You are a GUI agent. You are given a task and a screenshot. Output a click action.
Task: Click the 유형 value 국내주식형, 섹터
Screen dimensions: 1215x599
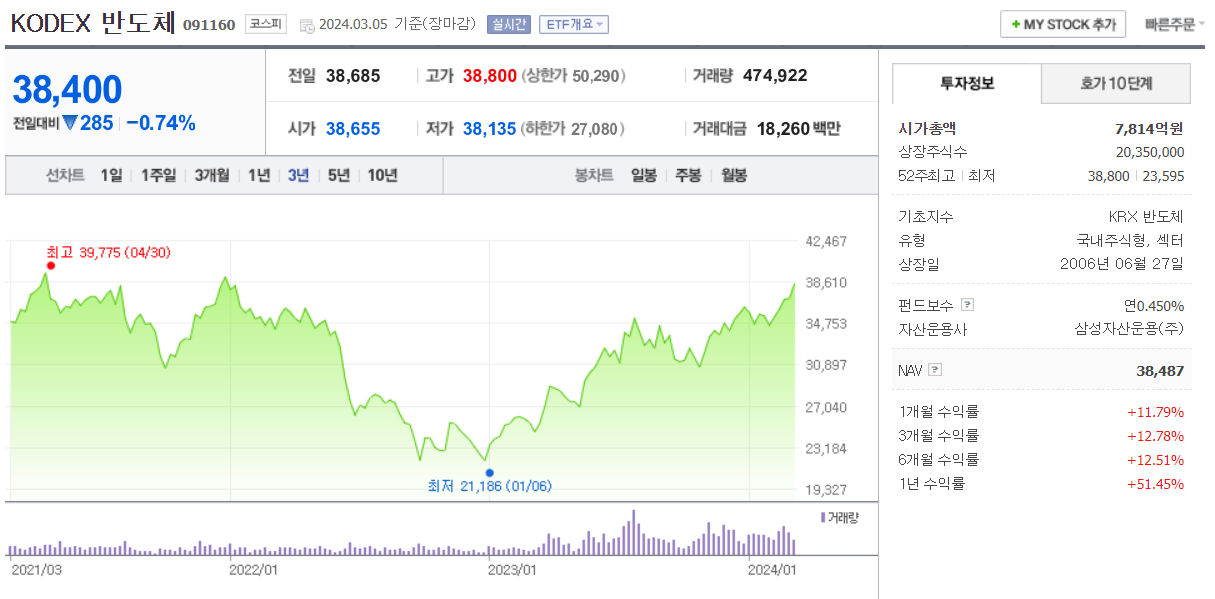point(1130,240)
